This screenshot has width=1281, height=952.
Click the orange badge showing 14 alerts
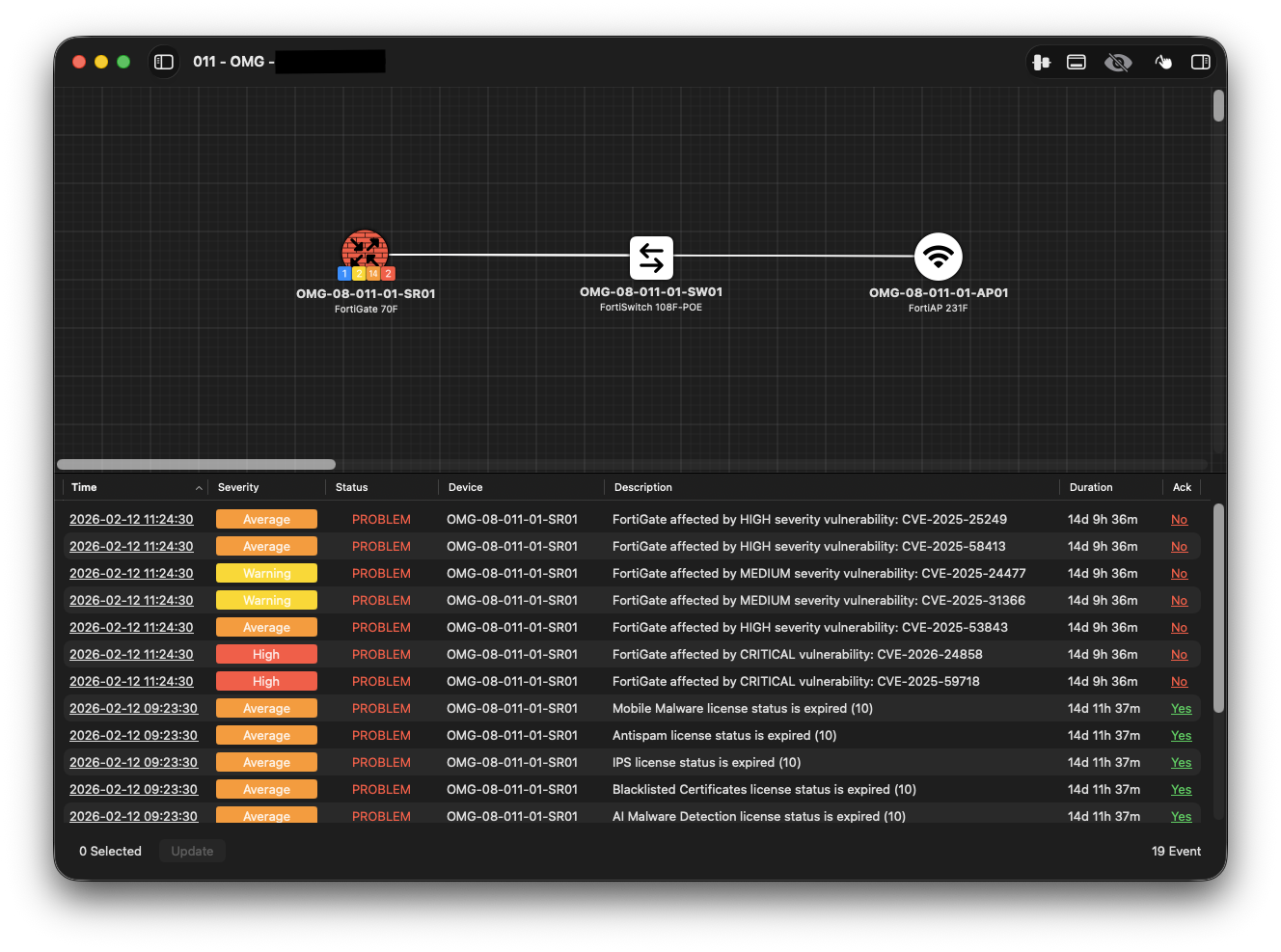[373, 274]
